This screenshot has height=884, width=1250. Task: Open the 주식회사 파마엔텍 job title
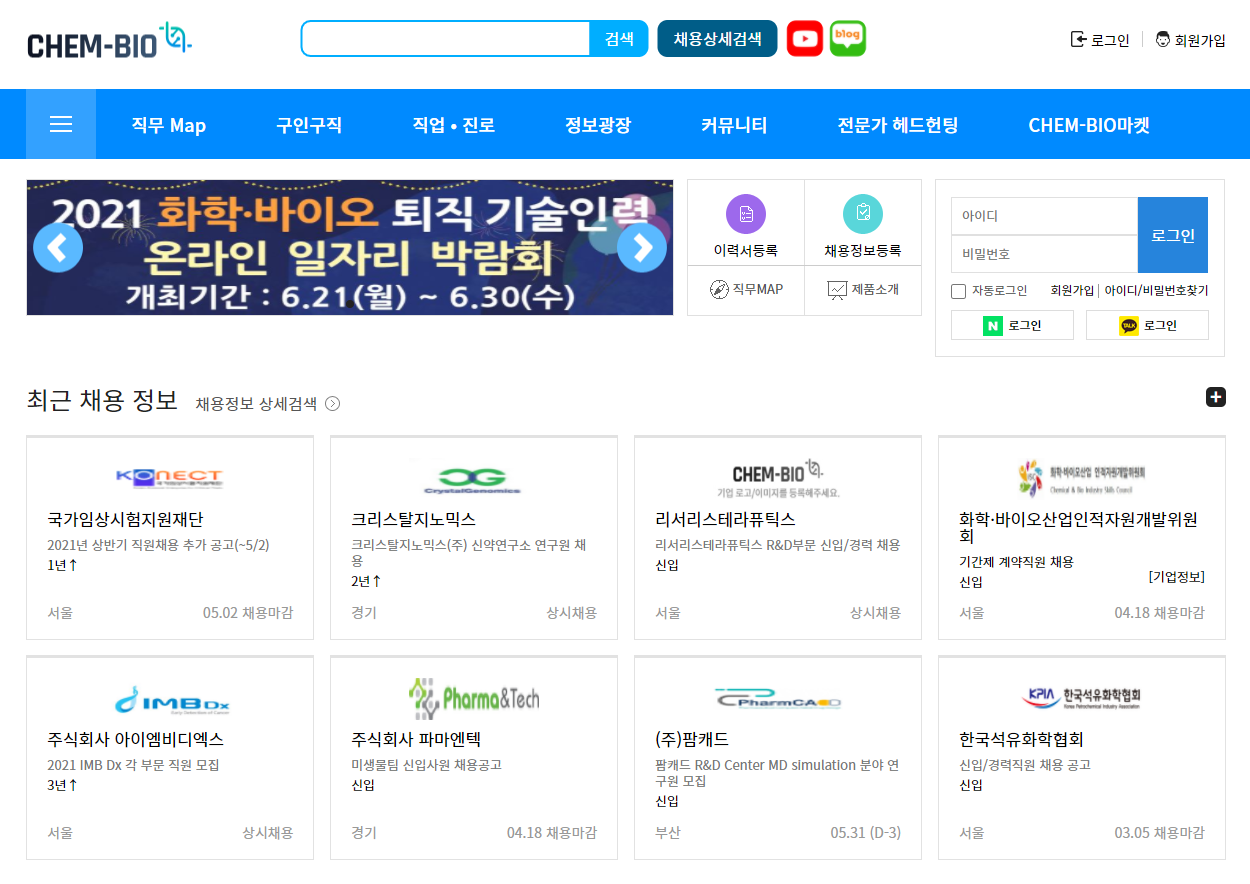(416, 740)
